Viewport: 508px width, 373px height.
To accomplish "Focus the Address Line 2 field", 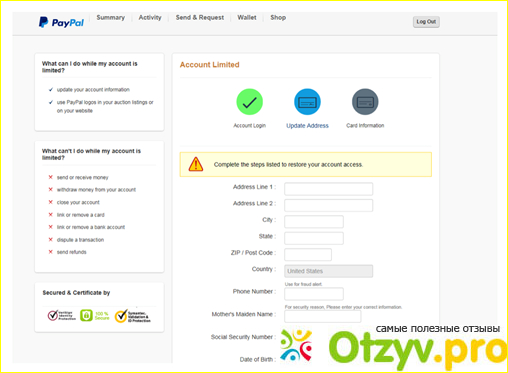I will (x=328, y=205).
